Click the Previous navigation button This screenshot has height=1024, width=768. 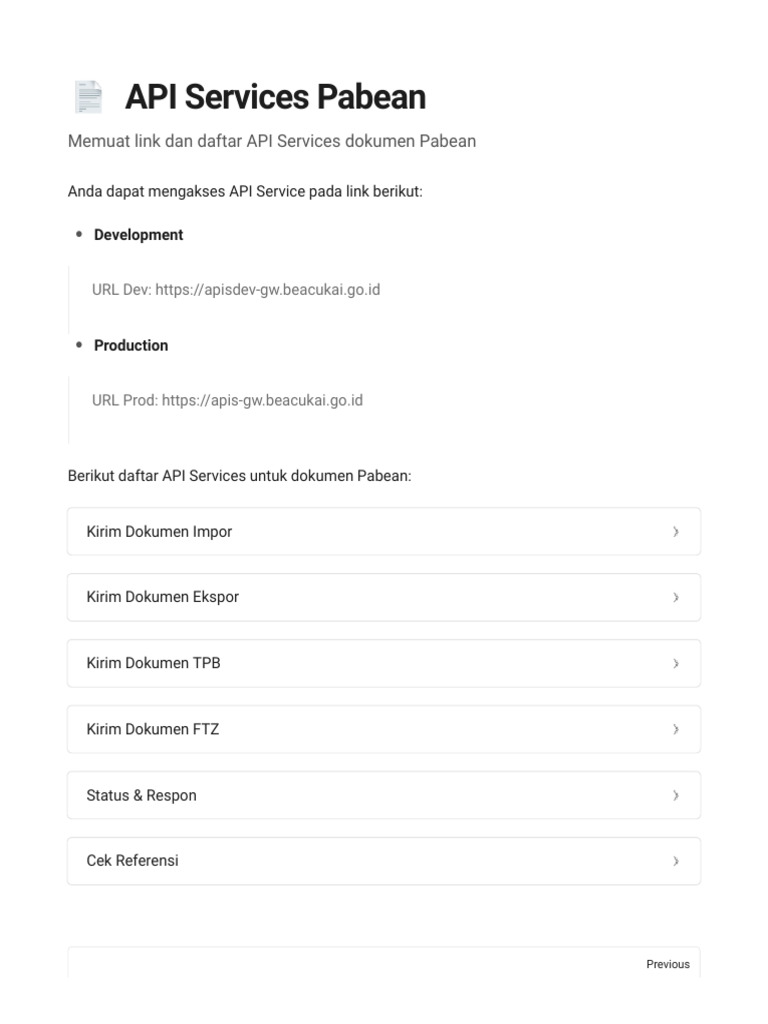coord(667,964)
